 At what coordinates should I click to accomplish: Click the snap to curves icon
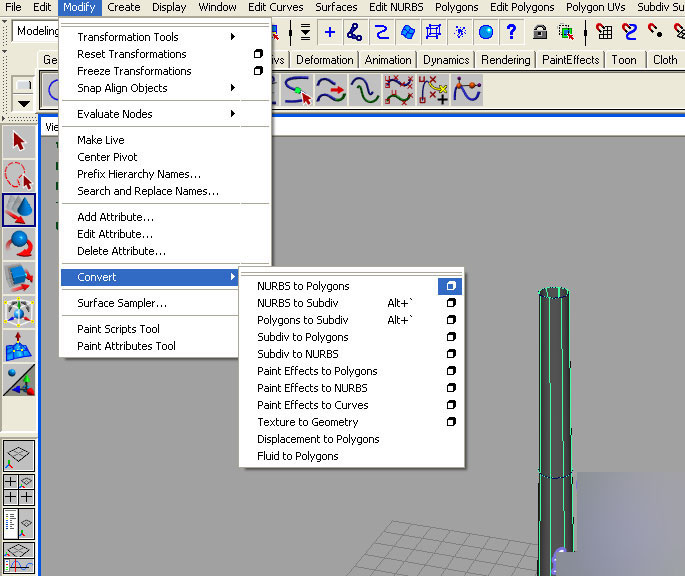click(354, 32)
